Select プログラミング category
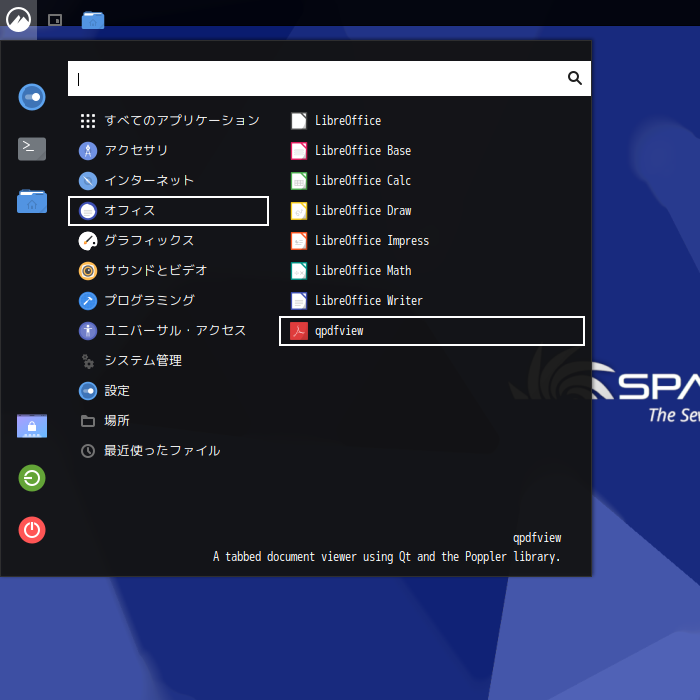The image size is (700, 700). pos(168,300)
